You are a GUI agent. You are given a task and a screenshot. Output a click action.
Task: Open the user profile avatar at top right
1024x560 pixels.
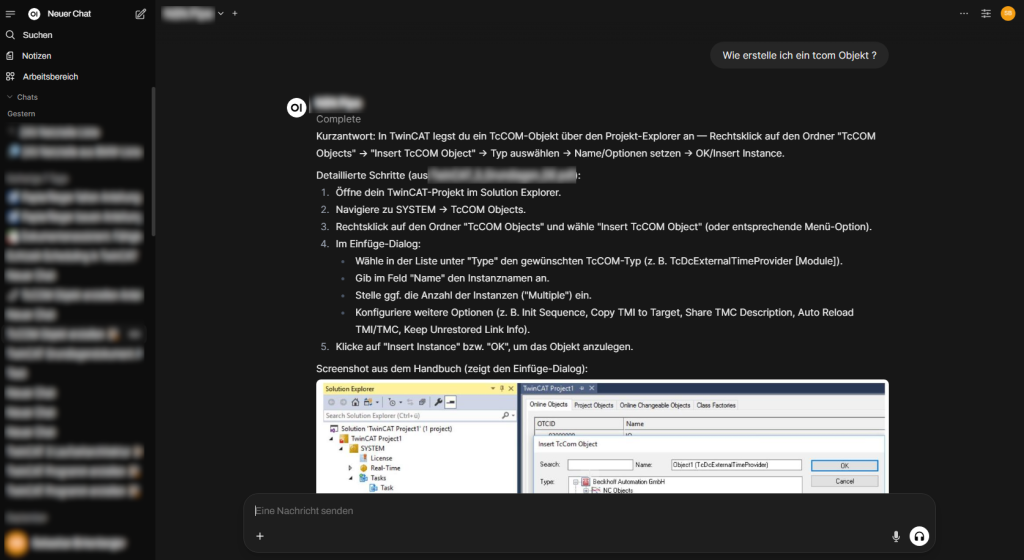tap(1008, 14)
